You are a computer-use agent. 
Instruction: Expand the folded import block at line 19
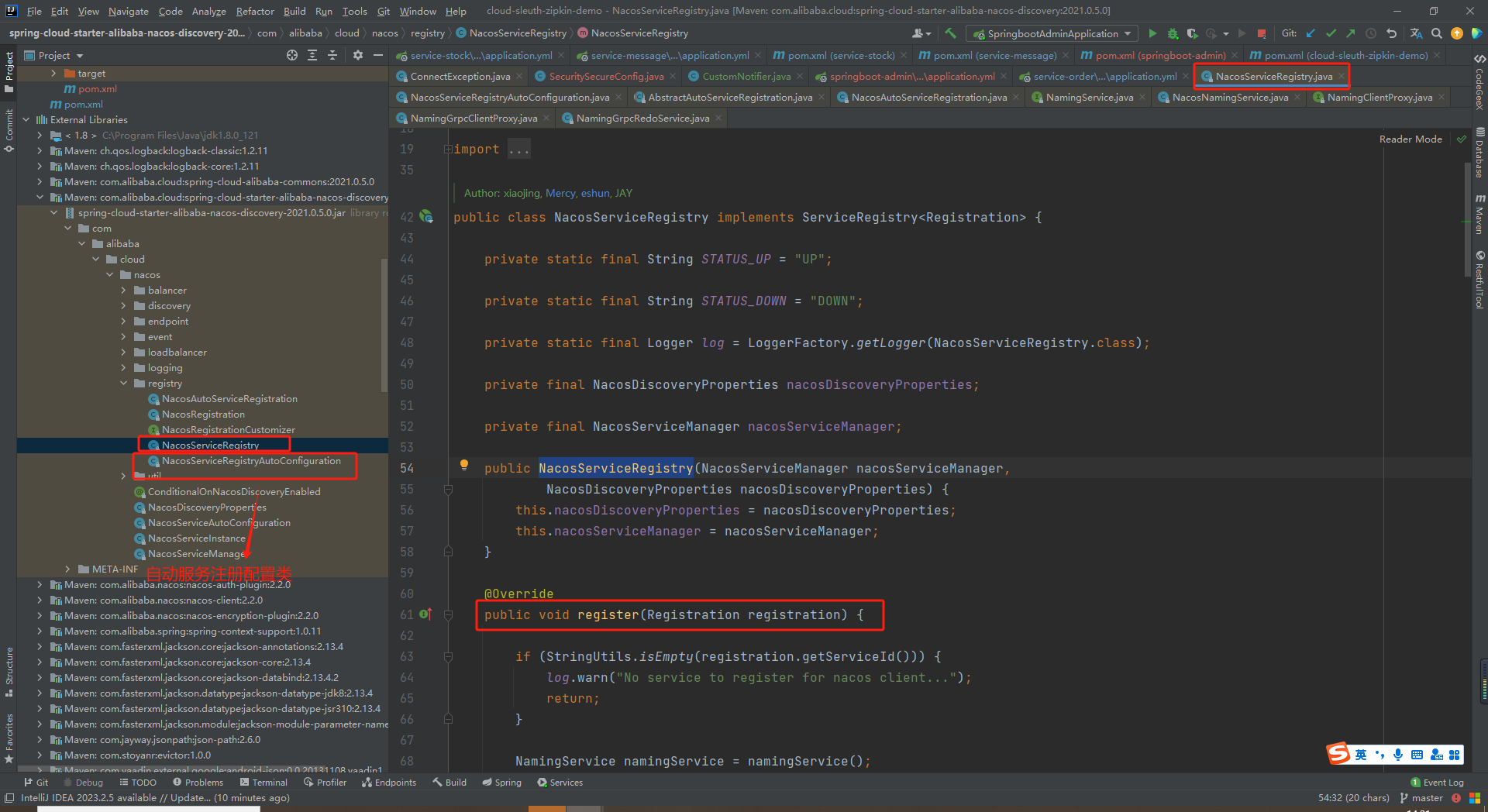click(448, 149)
